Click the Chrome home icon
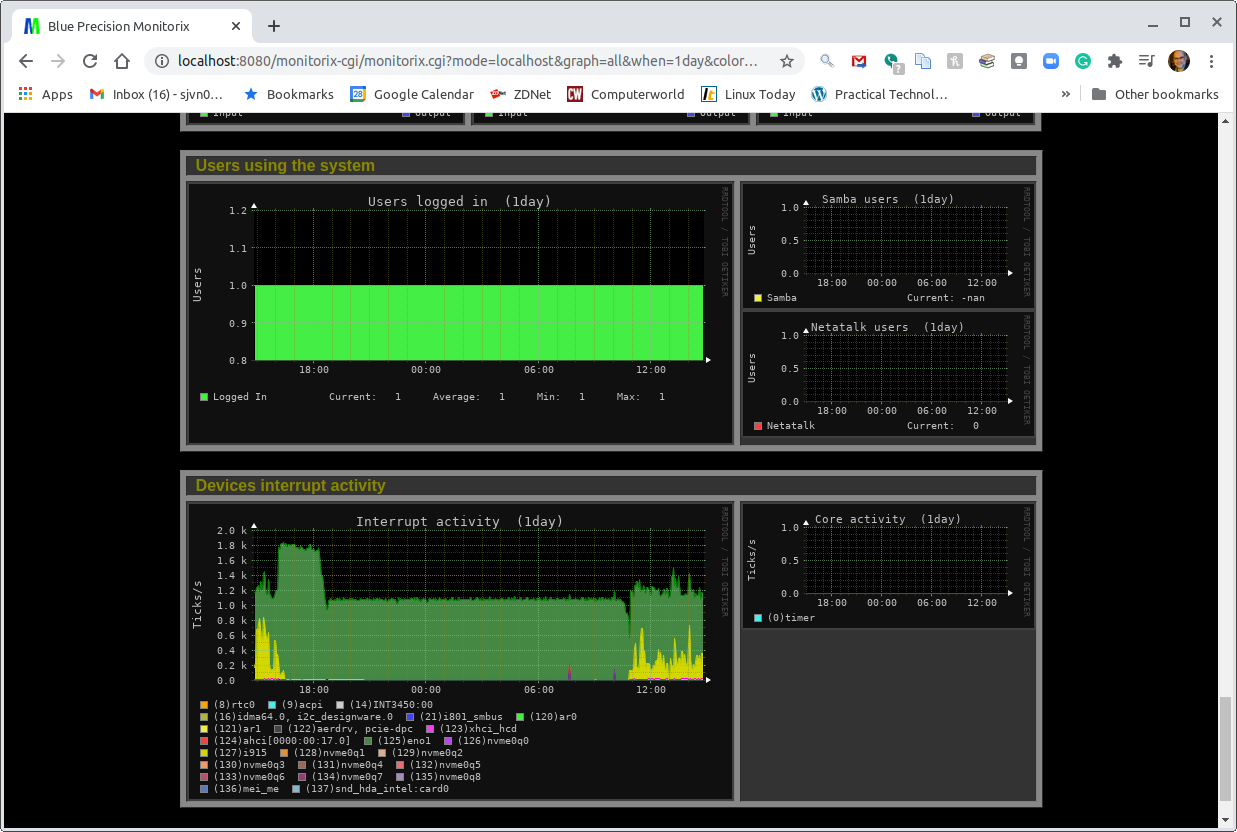 pyautogui.click(x=122, y=61)
